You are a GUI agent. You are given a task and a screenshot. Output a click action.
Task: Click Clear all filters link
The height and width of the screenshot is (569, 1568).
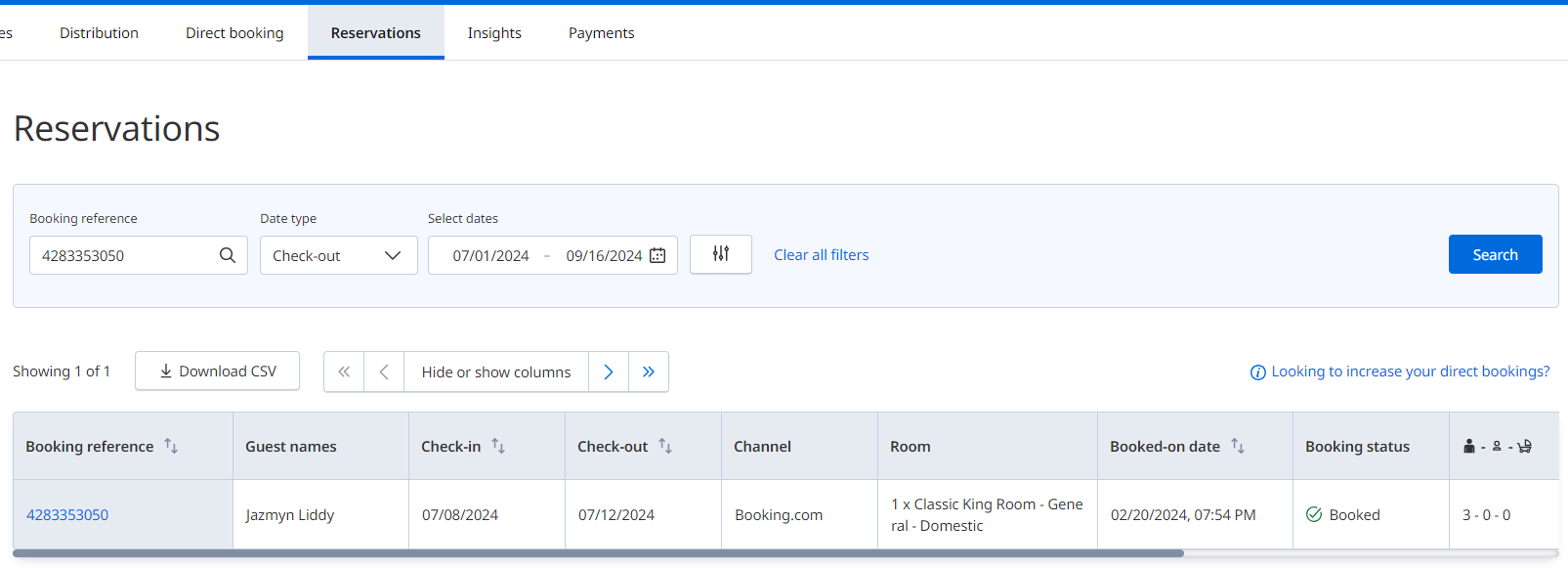(822, 255)
